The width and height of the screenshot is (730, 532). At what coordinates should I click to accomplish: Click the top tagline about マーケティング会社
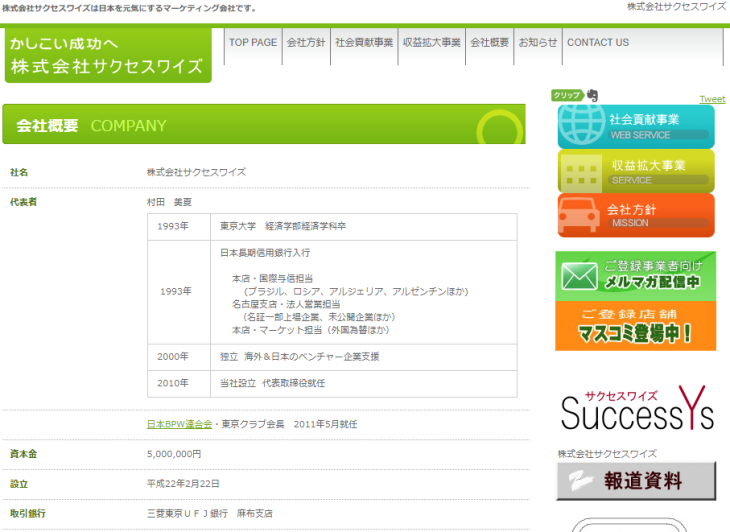click(x=129, y=8)
